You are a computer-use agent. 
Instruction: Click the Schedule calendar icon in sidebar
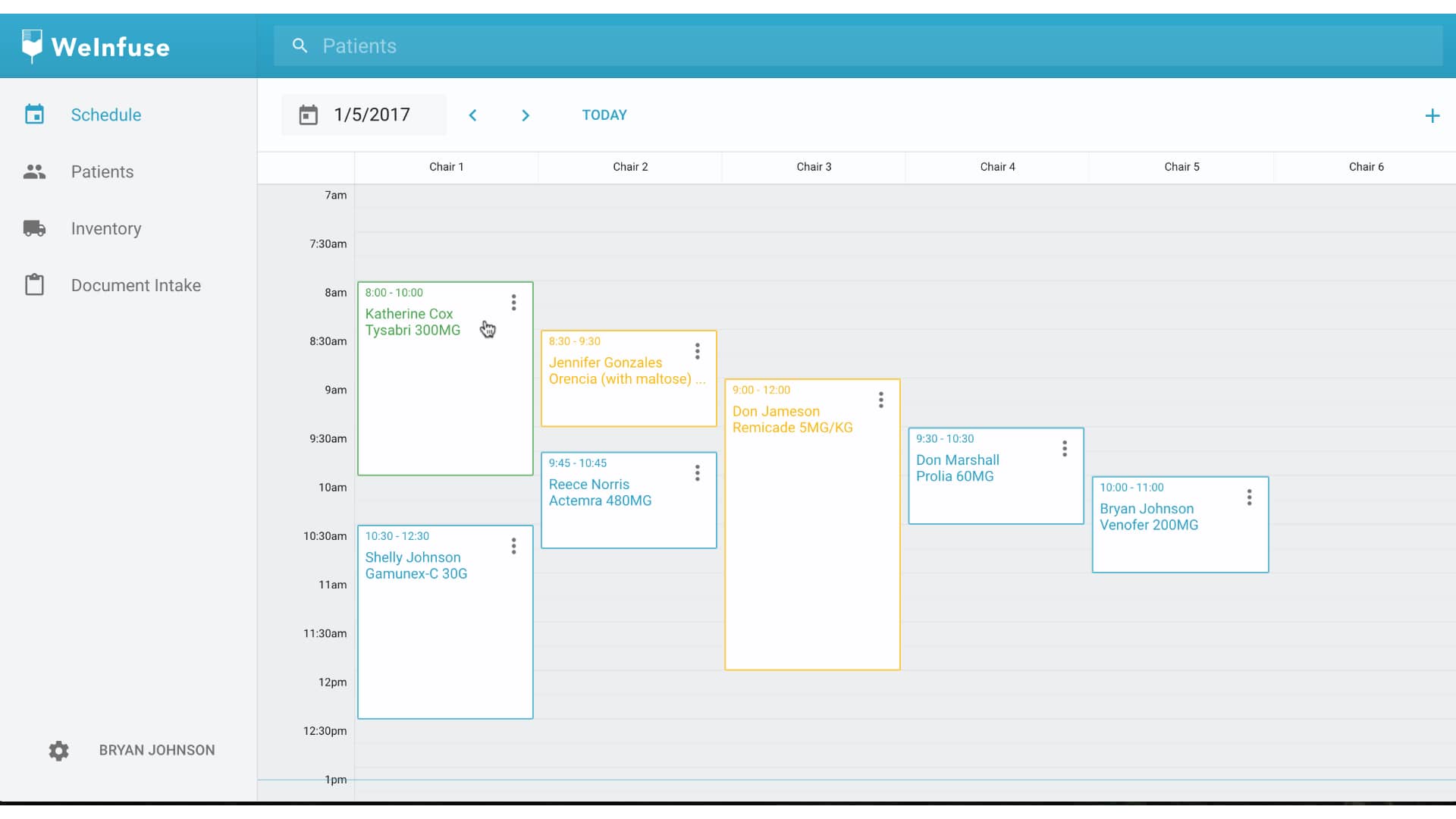[34, 115]
